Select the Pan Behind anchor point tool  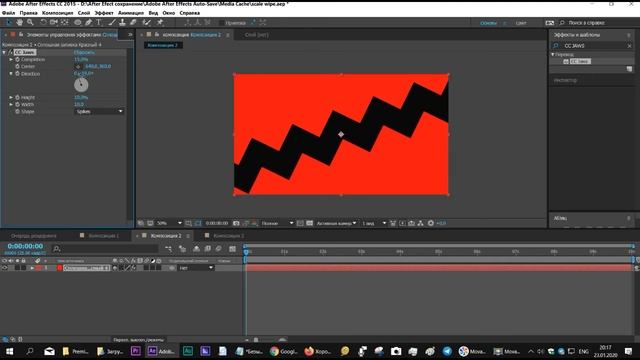(x=64, y=22)
